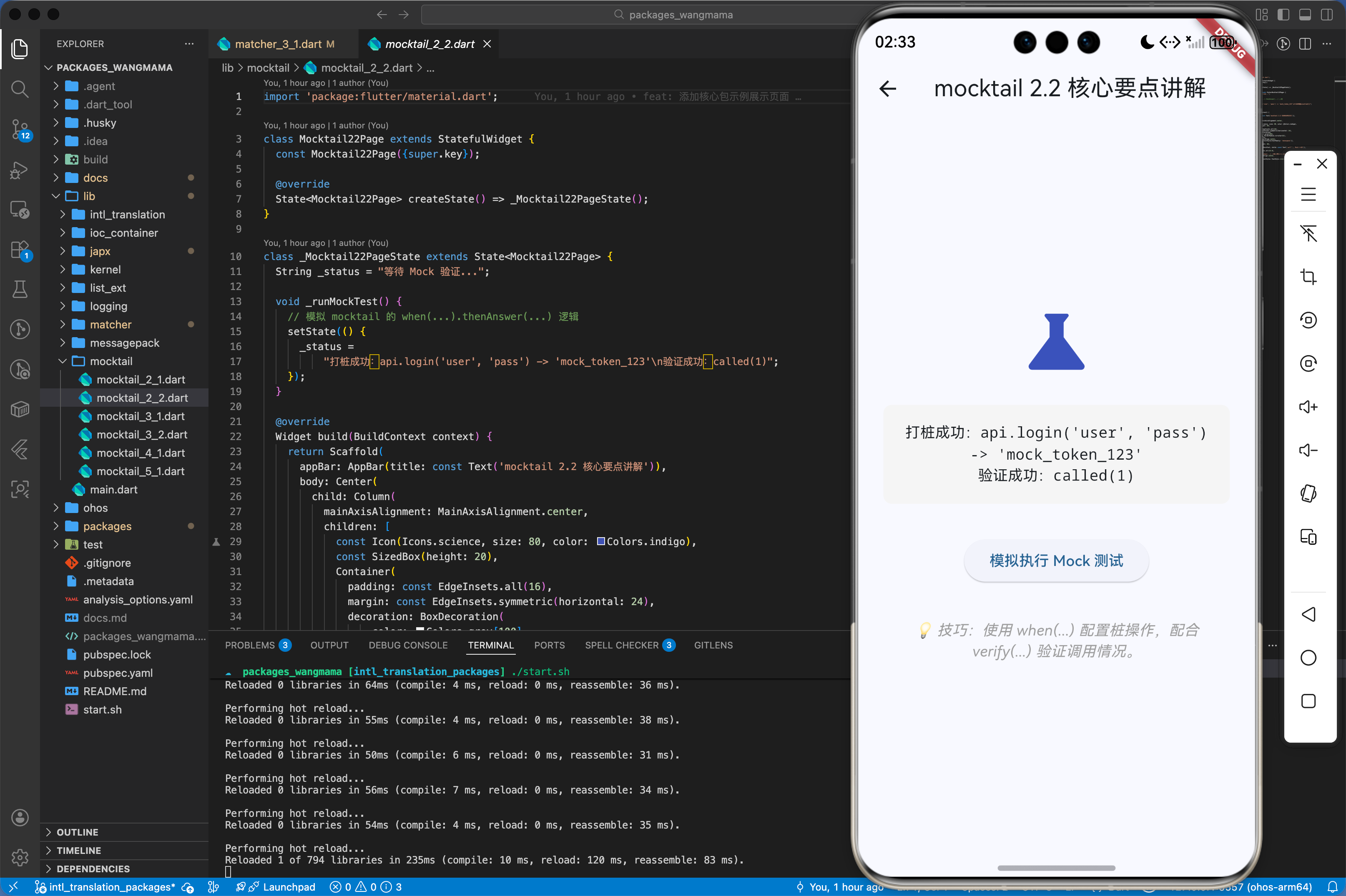Expand the OUTLINE section
Viewport: 1346px width, 896px height.
124,832
